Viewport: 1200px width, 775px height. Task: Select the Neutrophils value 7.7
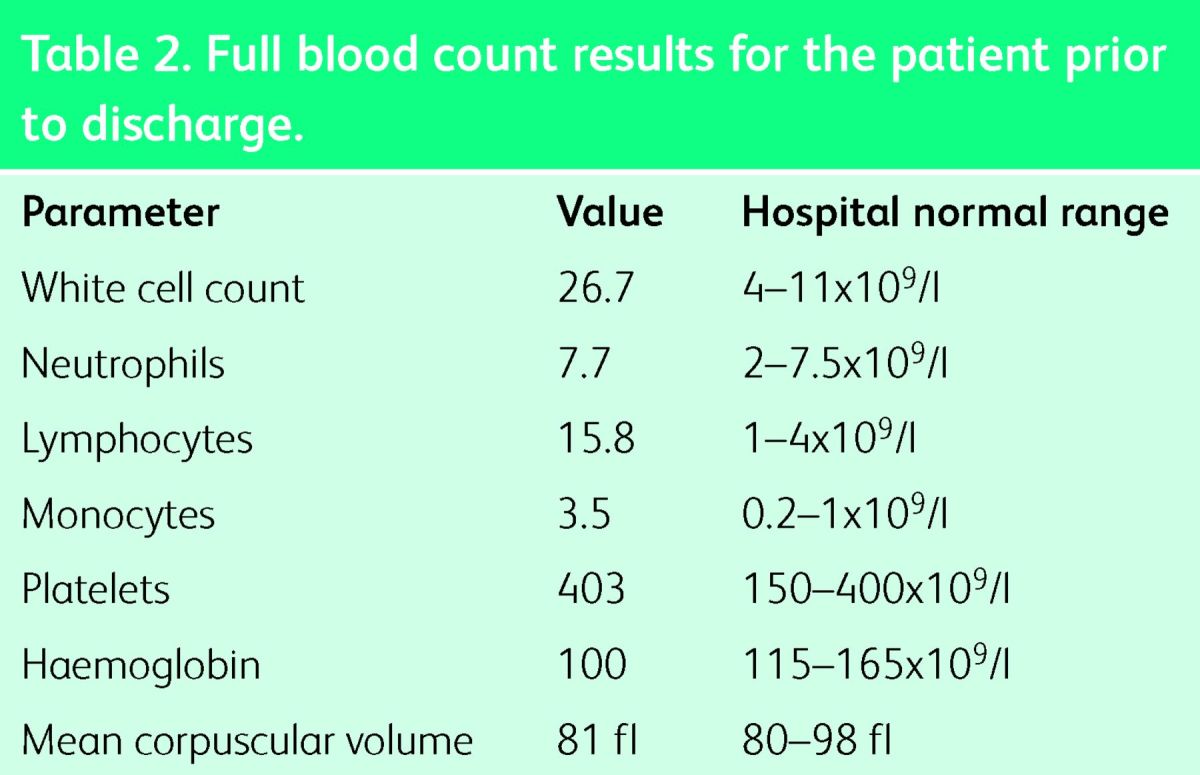[584, 364]
